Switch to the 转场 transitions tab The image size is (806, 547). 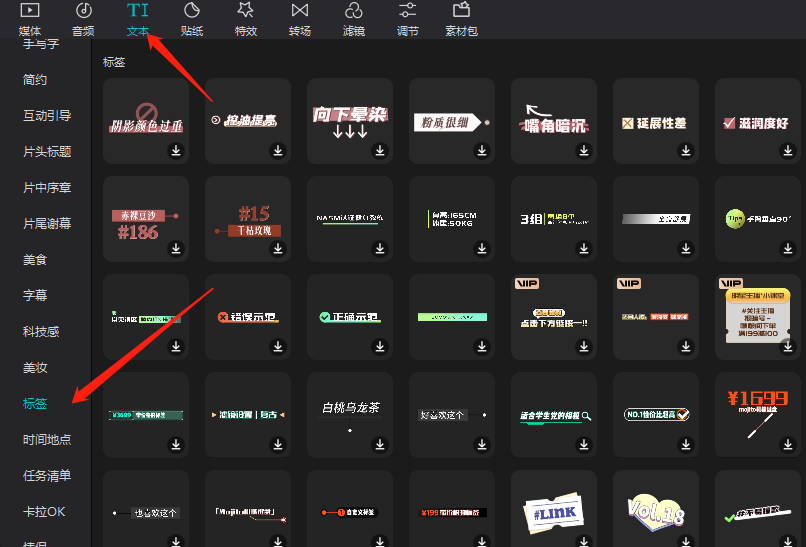point(300,20)
